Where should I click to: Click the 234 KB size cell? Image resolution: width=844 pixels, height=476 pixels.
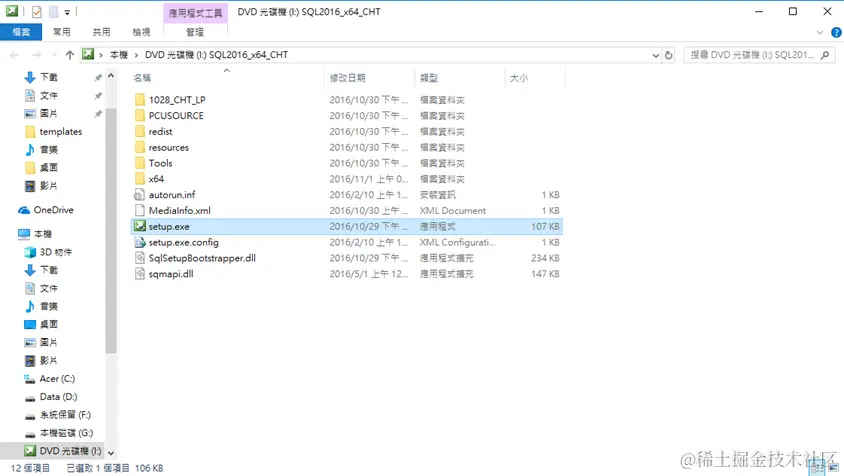tap(545, 258)
